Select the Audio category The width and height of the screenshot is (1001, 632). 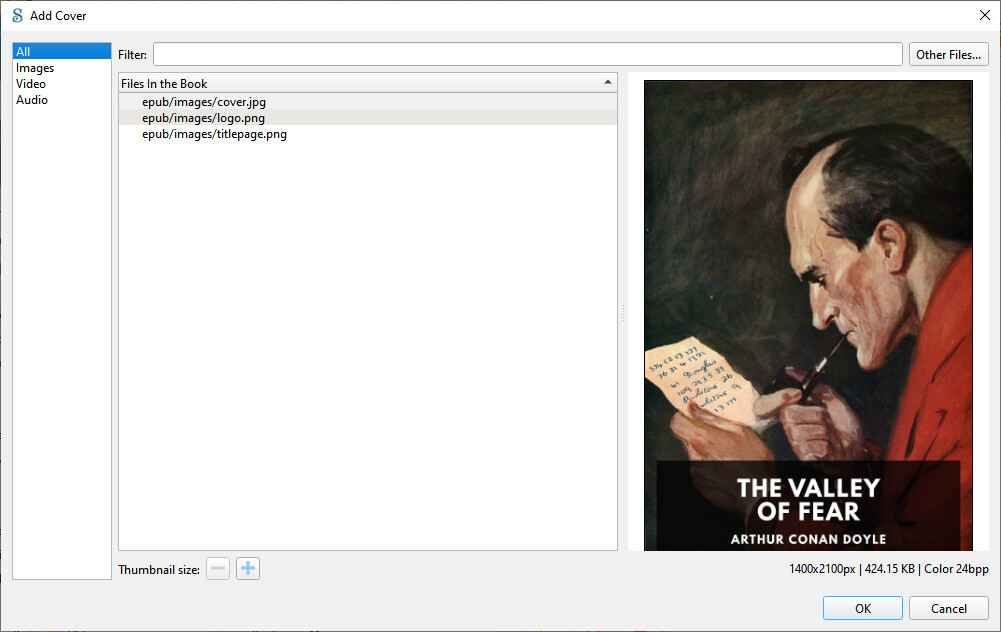click(62, 100)
